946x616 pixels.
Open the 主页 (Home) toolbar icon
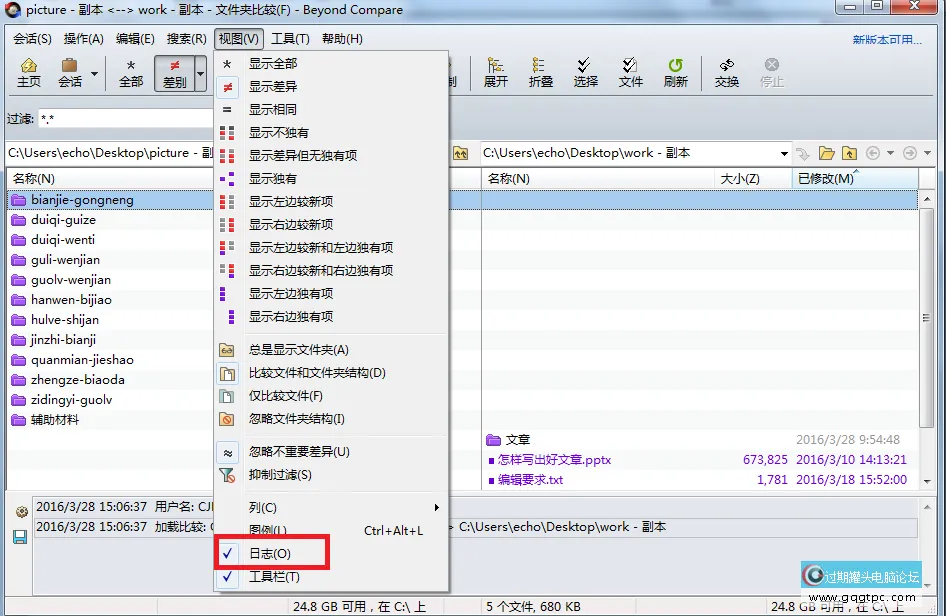29,72
